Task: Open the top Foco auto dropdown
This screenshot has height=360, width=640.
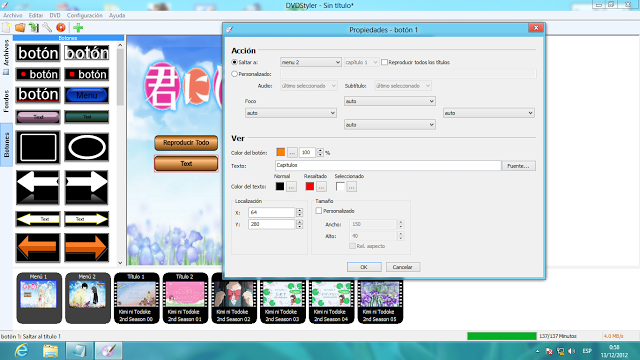Action: 389,101
